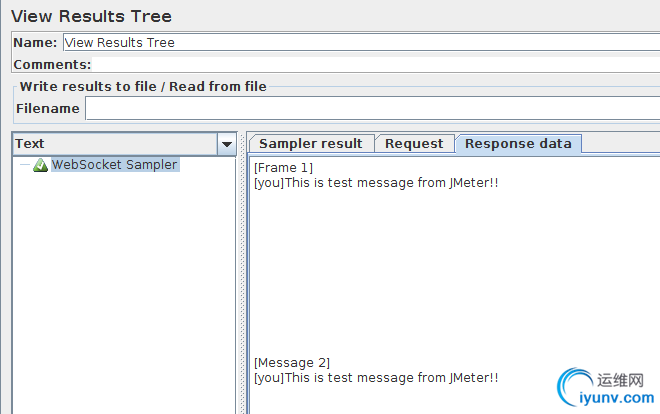Screen dimensions: 660x414
Task: Click the message text under Frame 1
Action: click(x=376, y=183)
